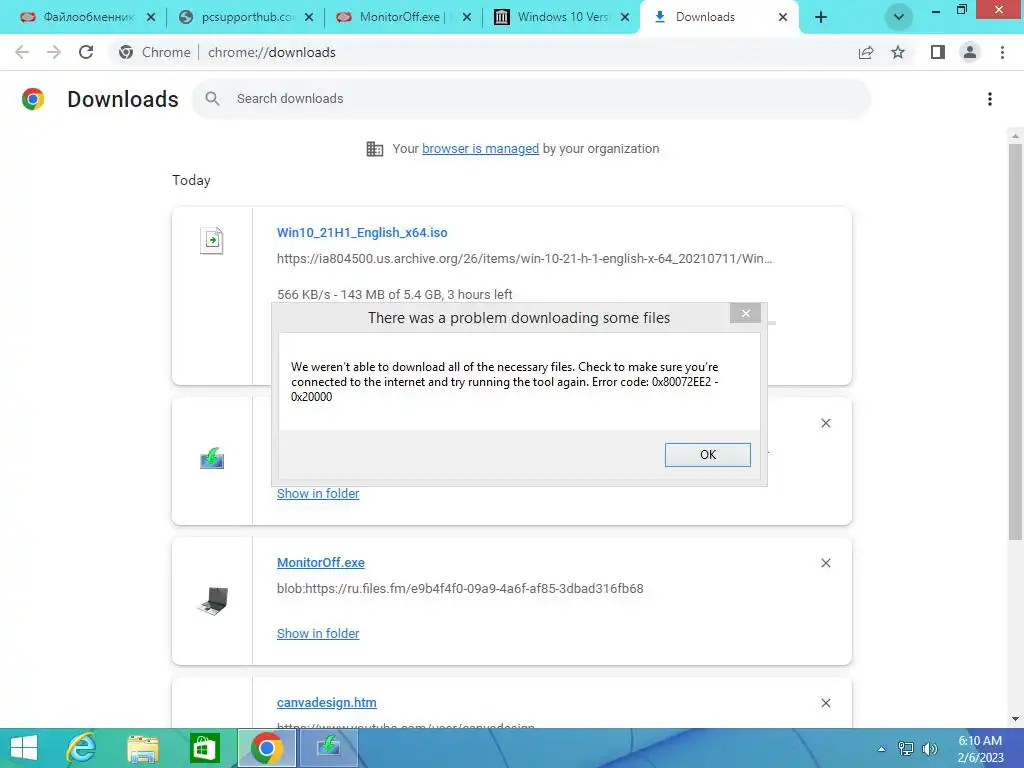The image size is (1024, 768).
Task: Click the volume speaker tray icon
Action: [x=929, y=748]
